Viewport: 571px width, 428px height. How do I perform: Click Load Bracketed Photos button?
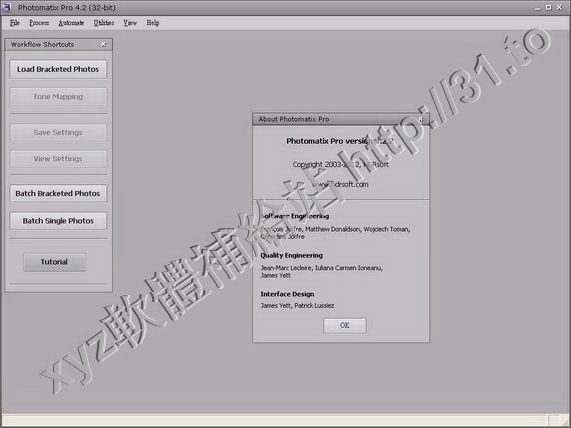point(58,69)
